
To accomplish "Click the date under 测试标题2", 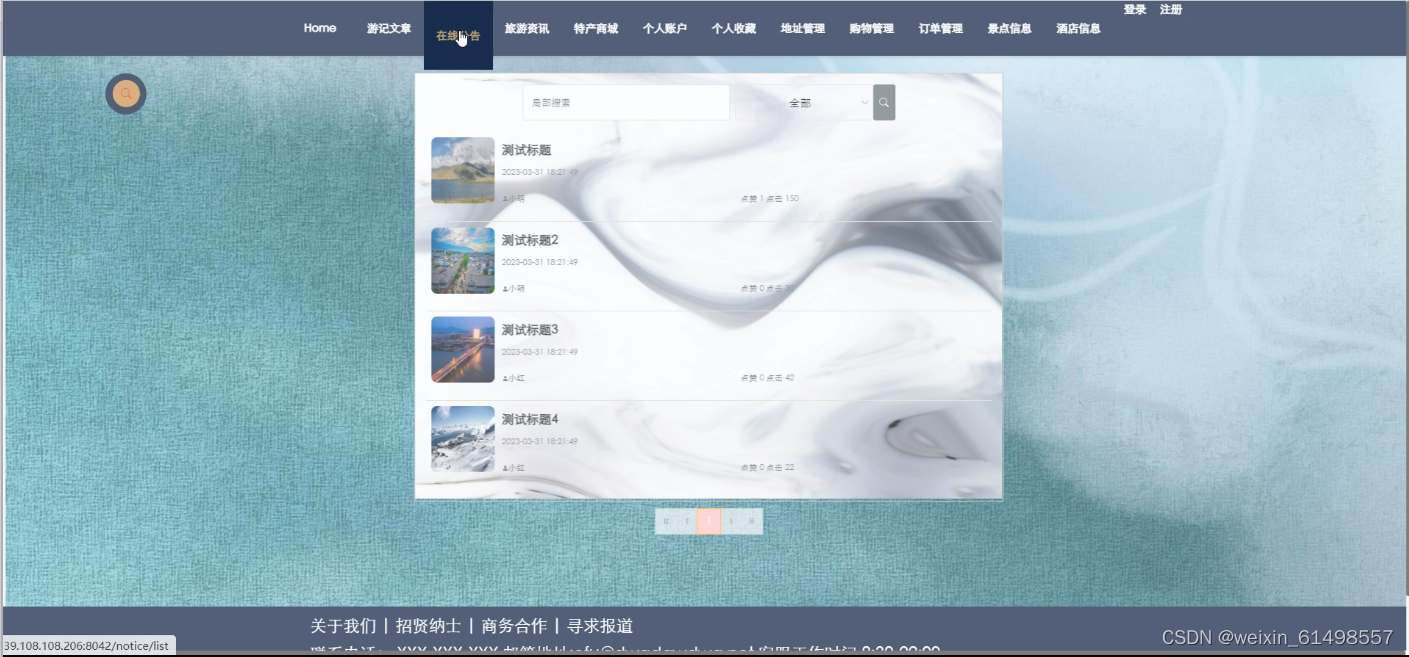I will coord(539,262).
